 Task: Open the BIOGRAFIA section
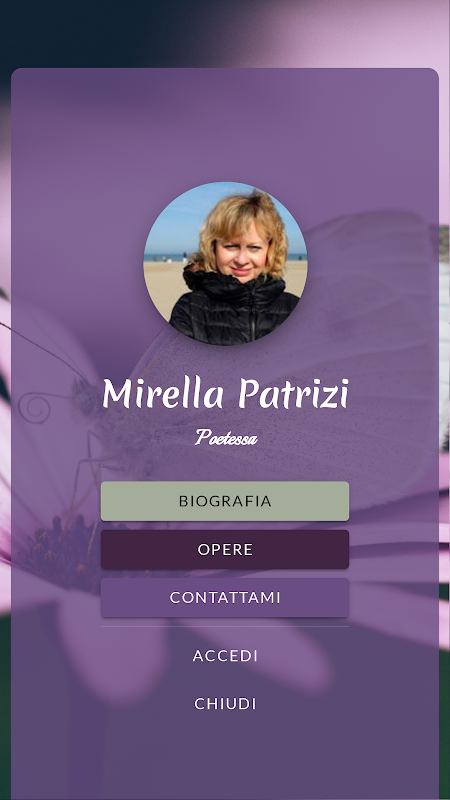[x=225, y=501]
